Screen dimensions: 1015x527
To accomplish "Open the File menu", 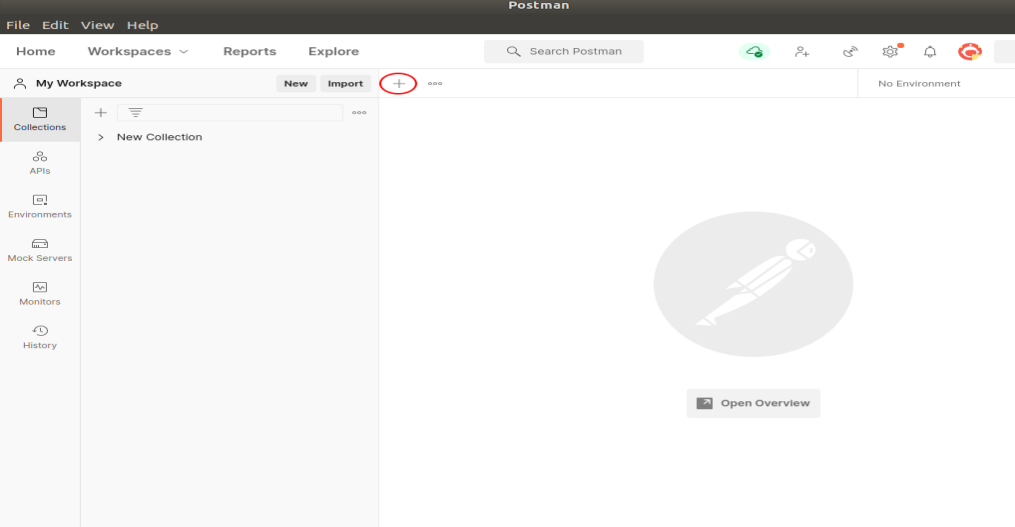I will coord(18,25).
